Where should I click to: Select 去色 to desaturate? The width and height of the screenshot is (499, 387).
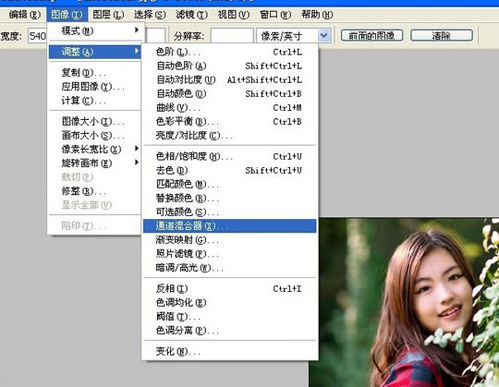(229, 170)
